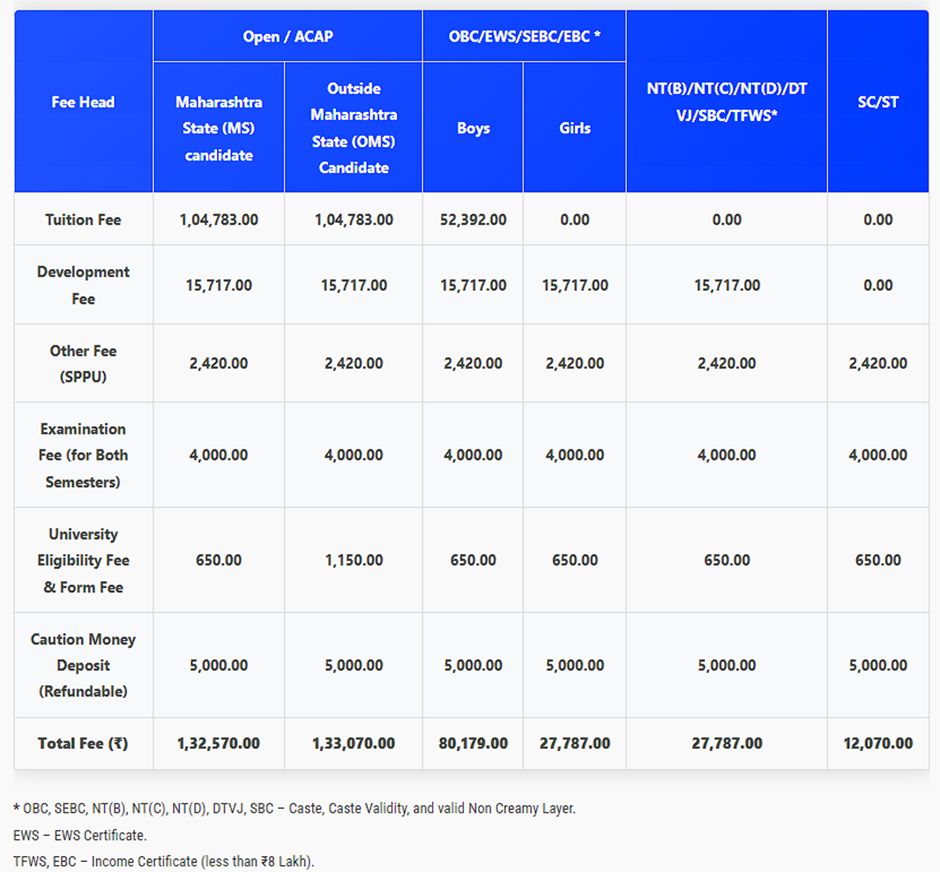Viewport: 940px width, 872px height.
Task: Click the 12,070.00 SC/ST total cell
Action: coord(877,743)
